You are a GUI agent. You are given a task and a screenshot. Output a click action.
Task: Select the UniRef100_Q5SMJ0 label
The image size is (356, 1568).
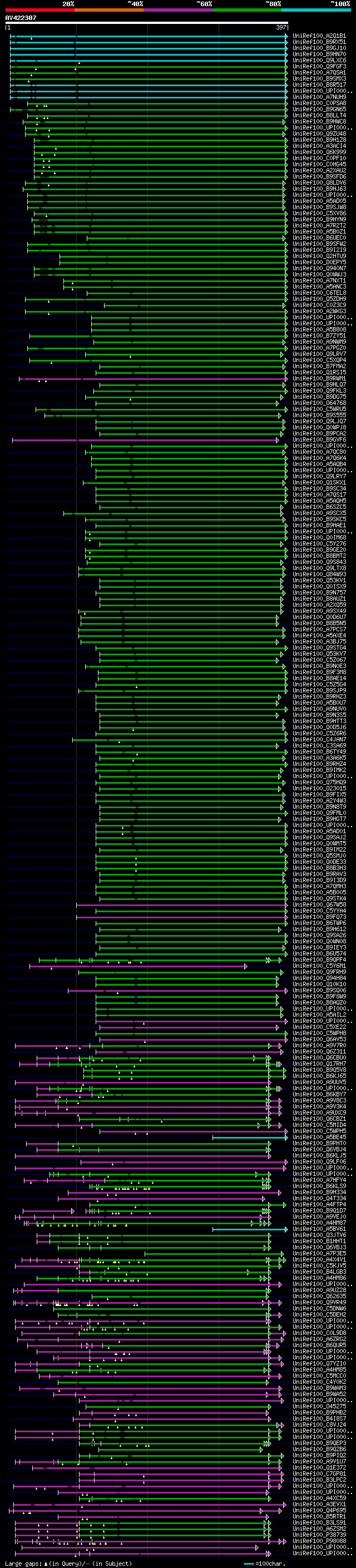coord(319,856)
